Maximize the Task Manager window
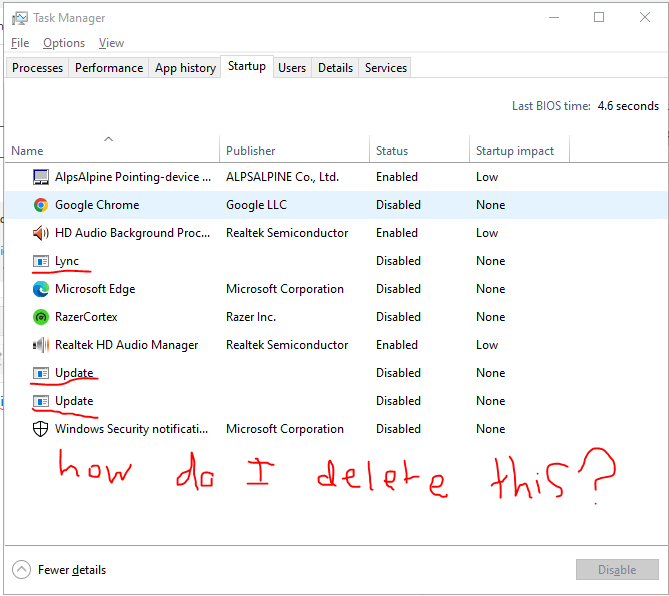Image resolution: width=669 pixels, height=596 pixels. pyautogui.click(x=599, y=17)
